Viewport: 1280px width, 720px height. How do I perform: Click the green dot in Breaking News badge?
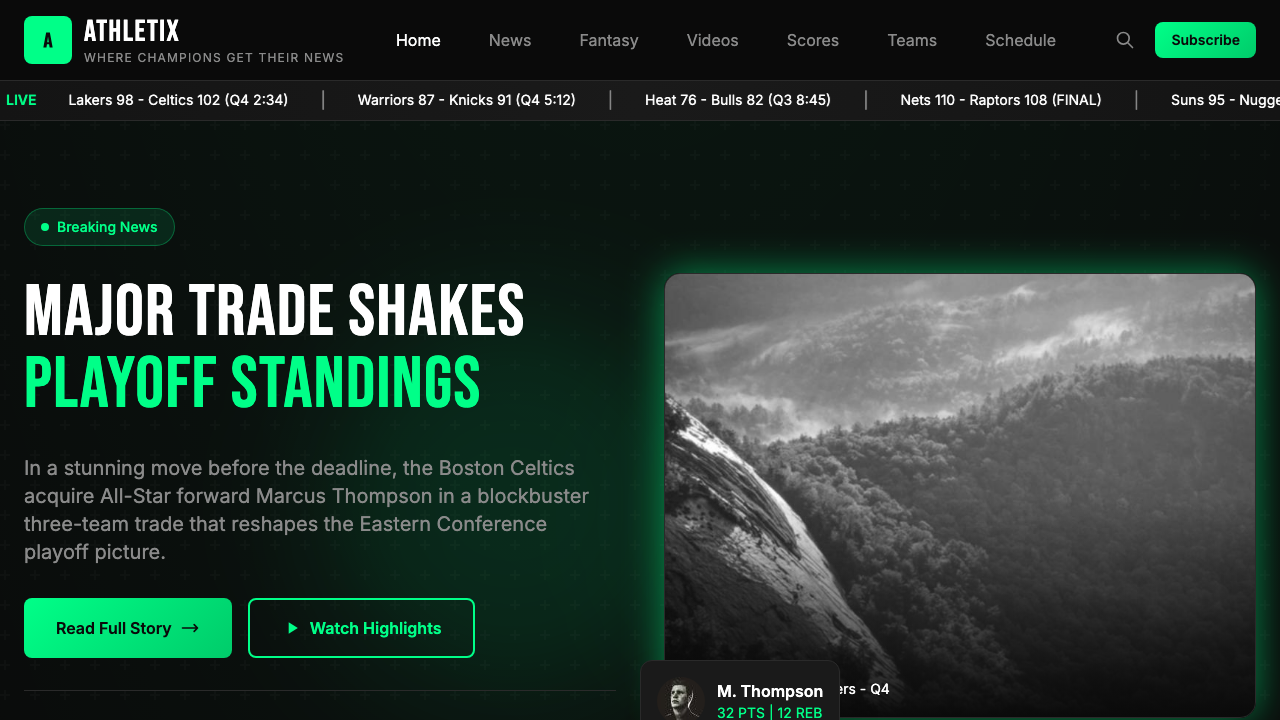45,227
